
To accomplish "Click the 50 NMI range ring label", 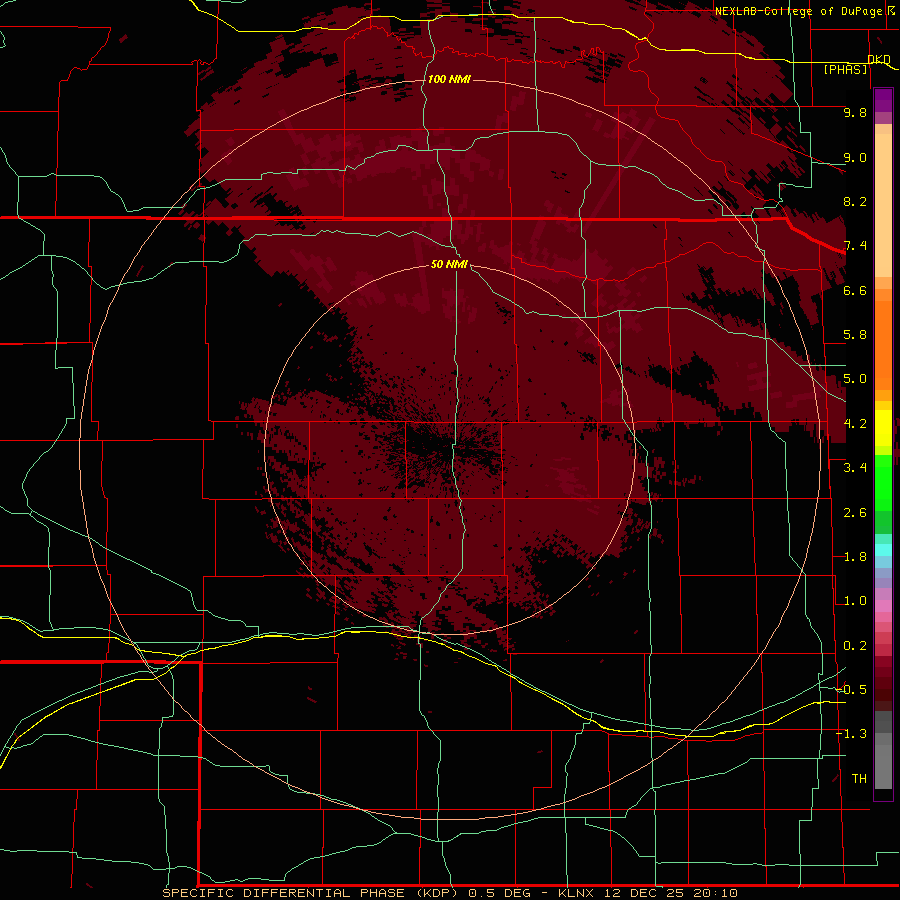I will (x=449, y=264).
